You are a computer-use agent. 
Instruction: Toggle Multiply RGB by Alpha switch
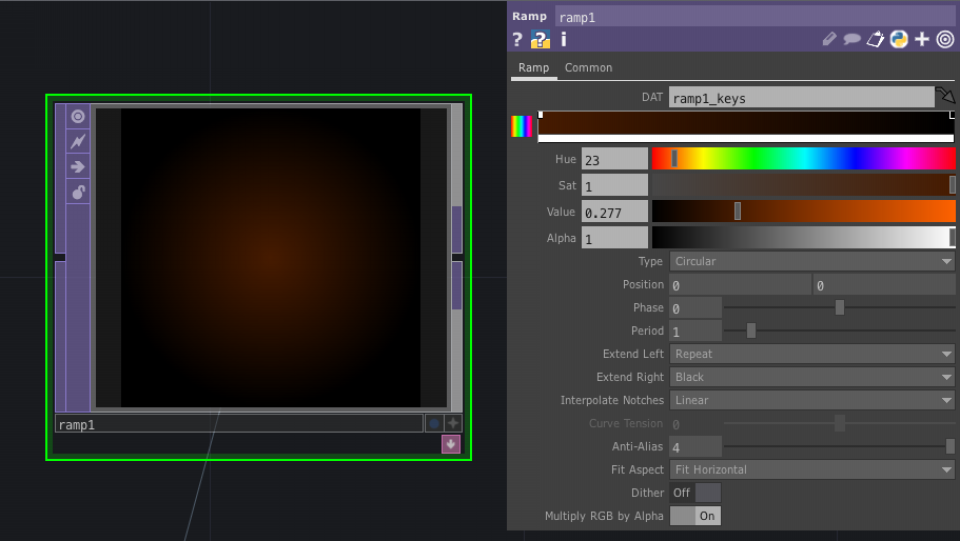(695, 516)
